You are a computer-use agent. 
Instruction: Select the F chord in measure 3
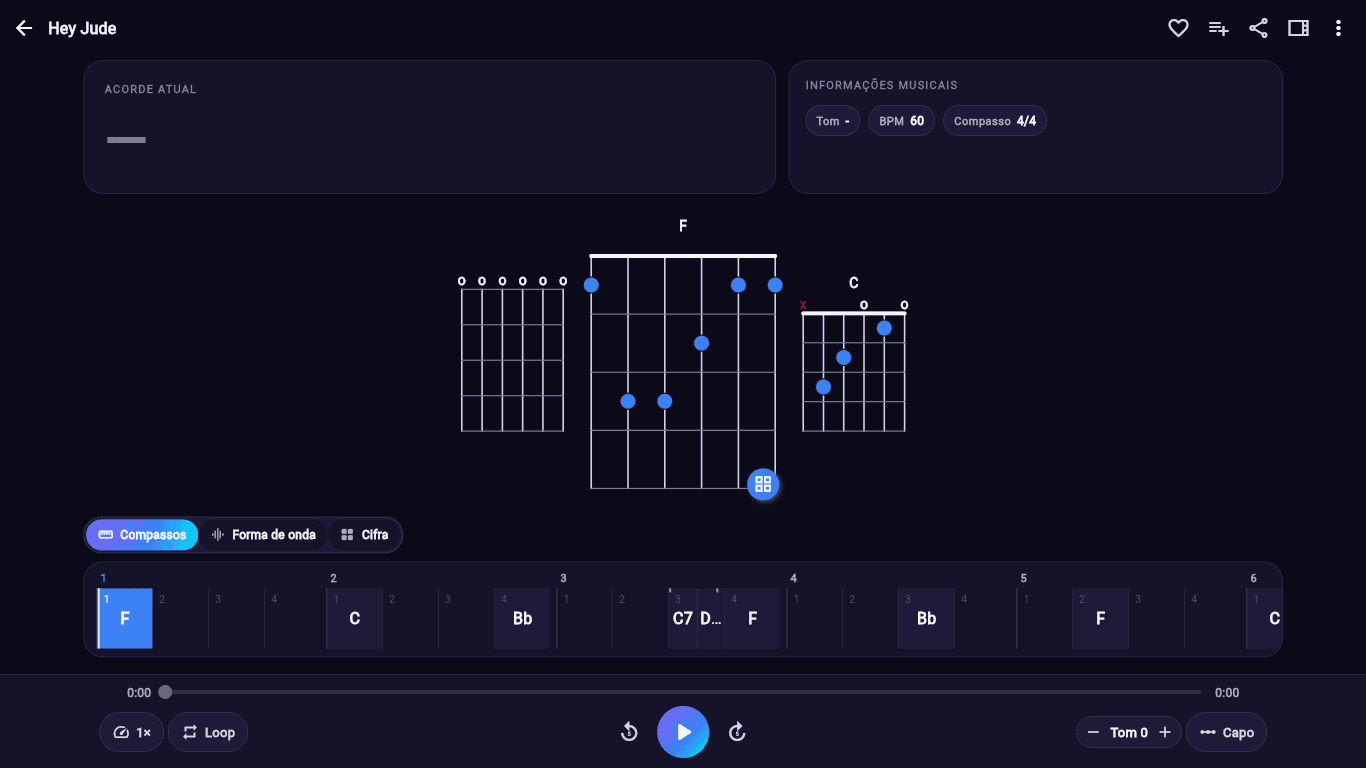click(753, 618)
